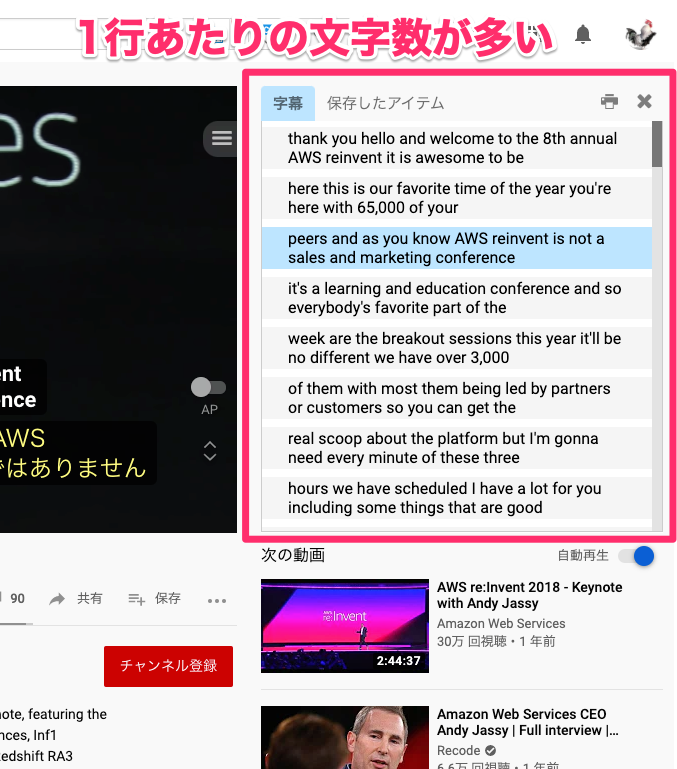Switch to the 保存したアイテム tab
This screenshot has height=769, width=677.
[386, 103]
